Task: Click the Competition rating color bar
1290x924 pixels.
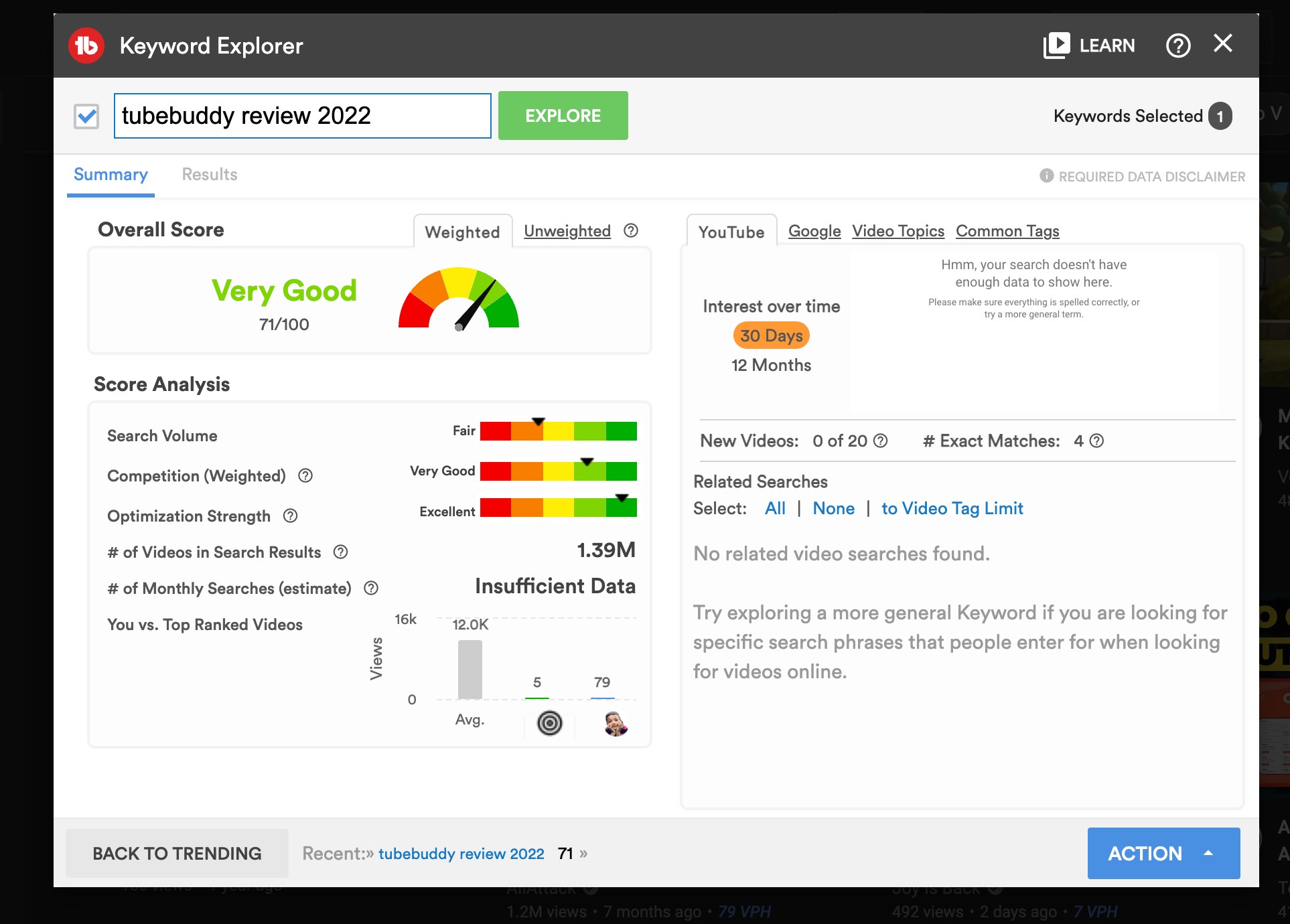Action: point(558,471)
